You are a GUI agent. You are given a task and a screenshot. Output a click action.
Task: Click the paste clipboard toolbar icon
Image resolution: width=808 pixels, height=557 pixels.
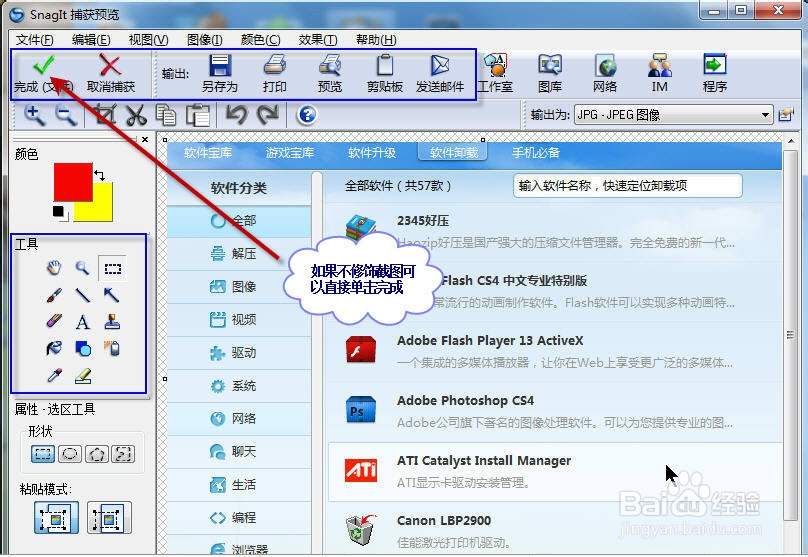pyautogui.click(x=198, y=115)
